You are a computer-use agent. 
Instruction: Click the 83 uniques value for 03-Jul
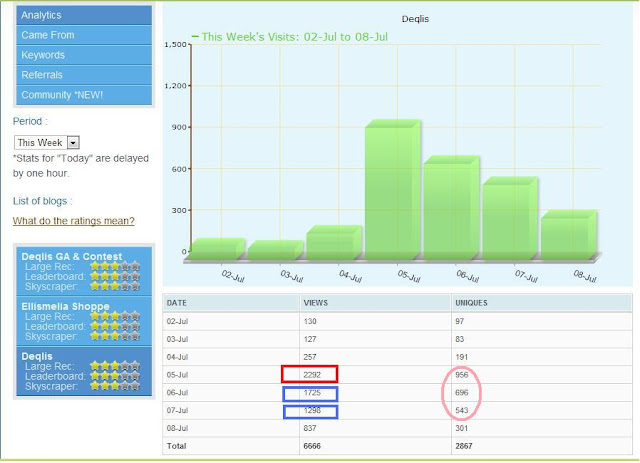pyautogui.click(x=460, y=339)
